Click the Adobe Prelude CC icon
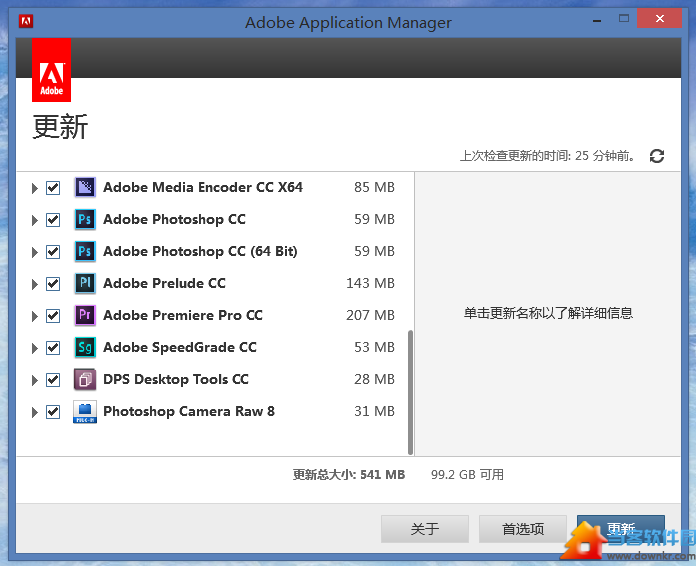 [85, 283]
